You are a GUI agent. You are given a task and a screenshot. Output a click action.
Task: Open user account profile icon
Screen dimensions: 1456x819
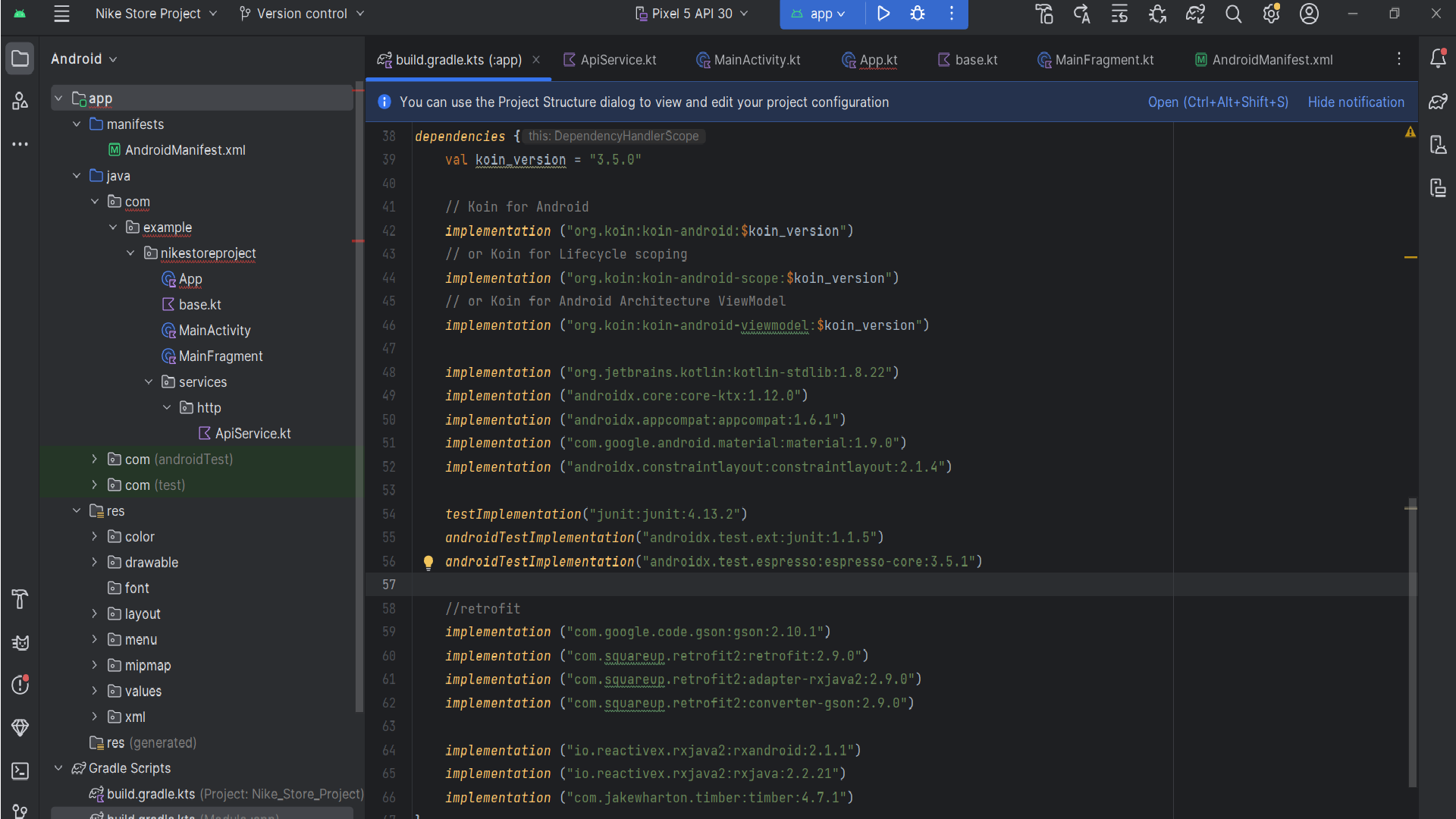pyautogui.click(x=1310, y=14)
